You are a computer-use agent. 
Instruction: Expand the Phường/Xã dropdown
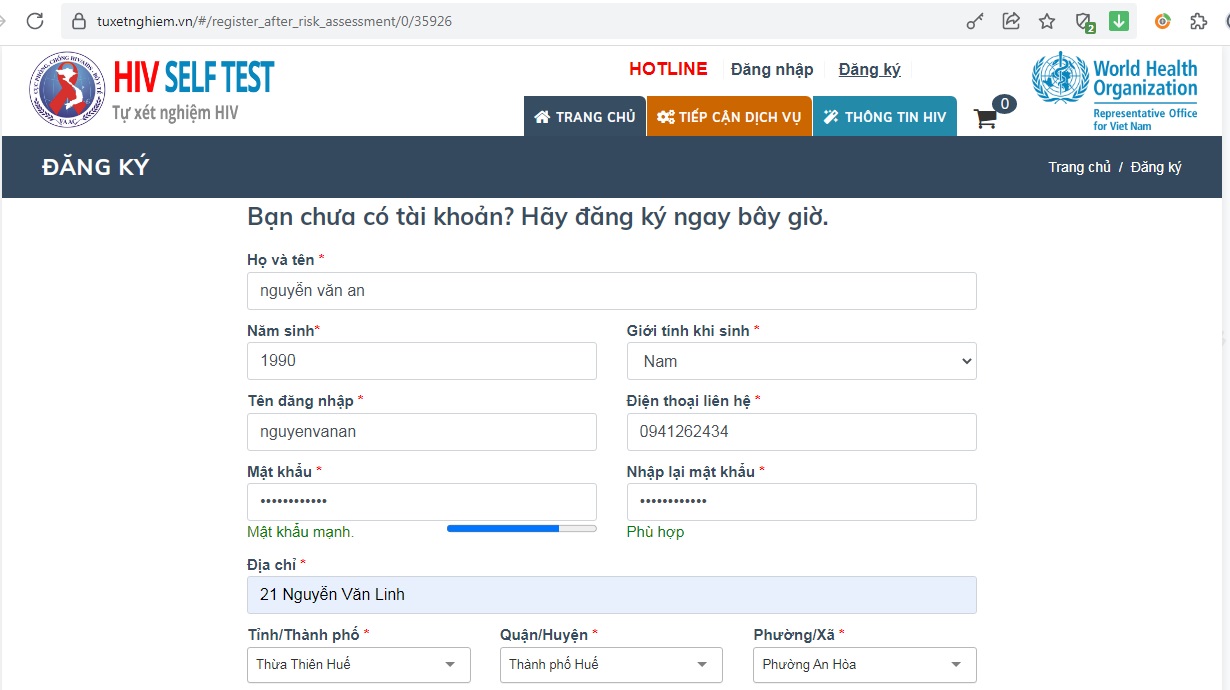[864, 664]
